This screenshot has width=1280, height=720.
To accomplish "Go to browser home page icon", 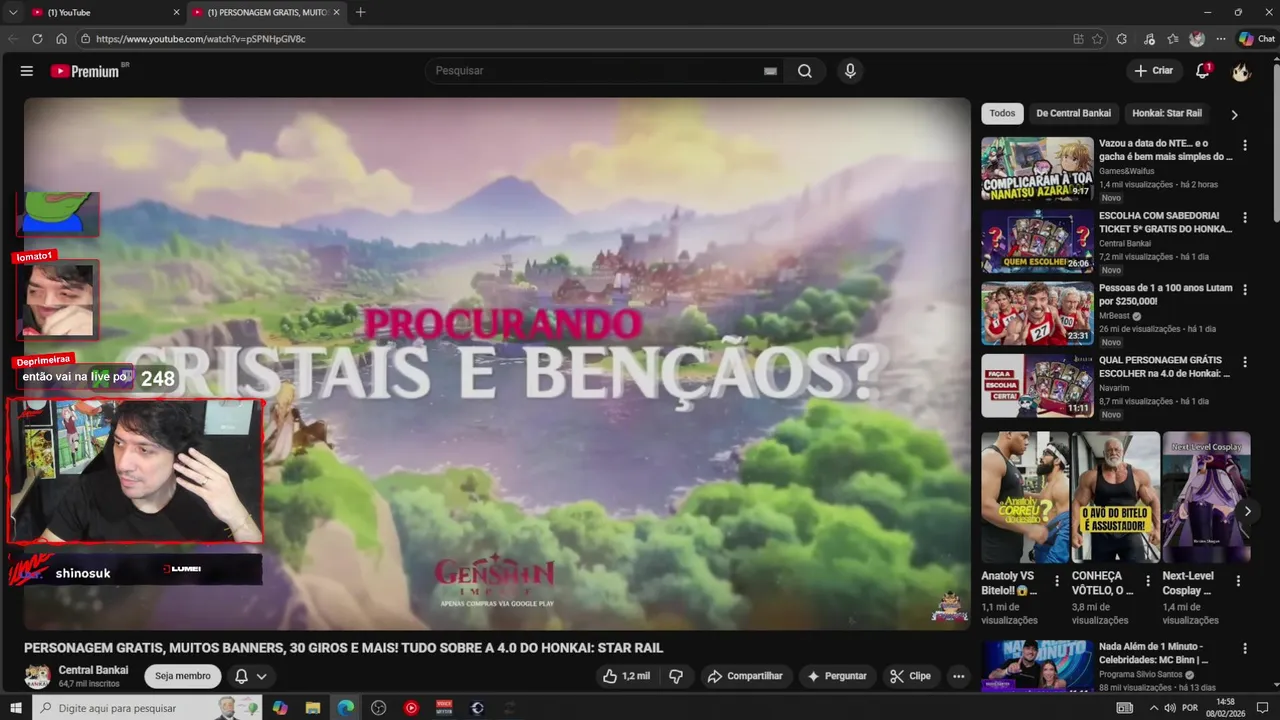I will (61, 39).
